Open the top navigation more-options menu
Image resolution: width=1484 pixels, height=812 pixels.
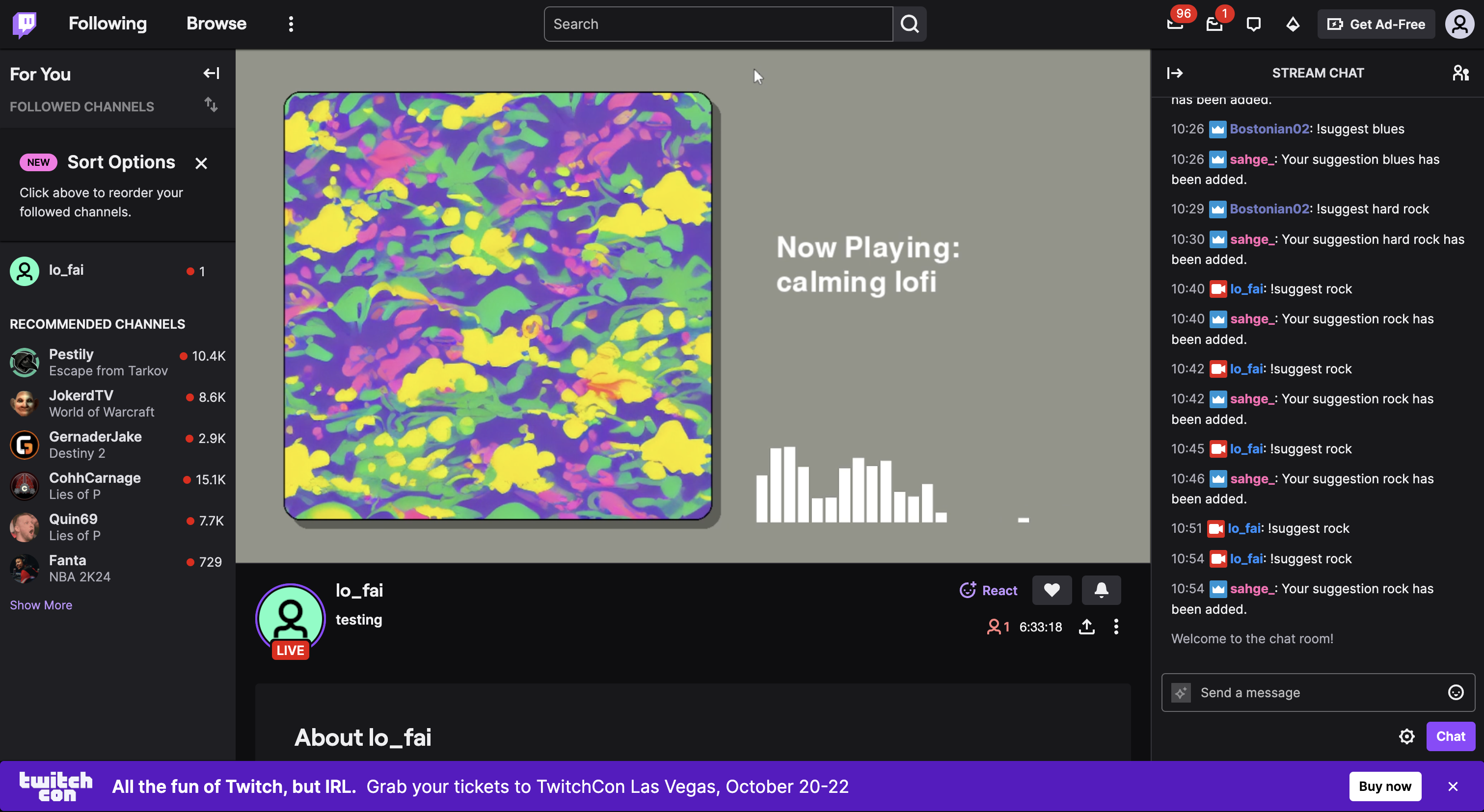291,24
